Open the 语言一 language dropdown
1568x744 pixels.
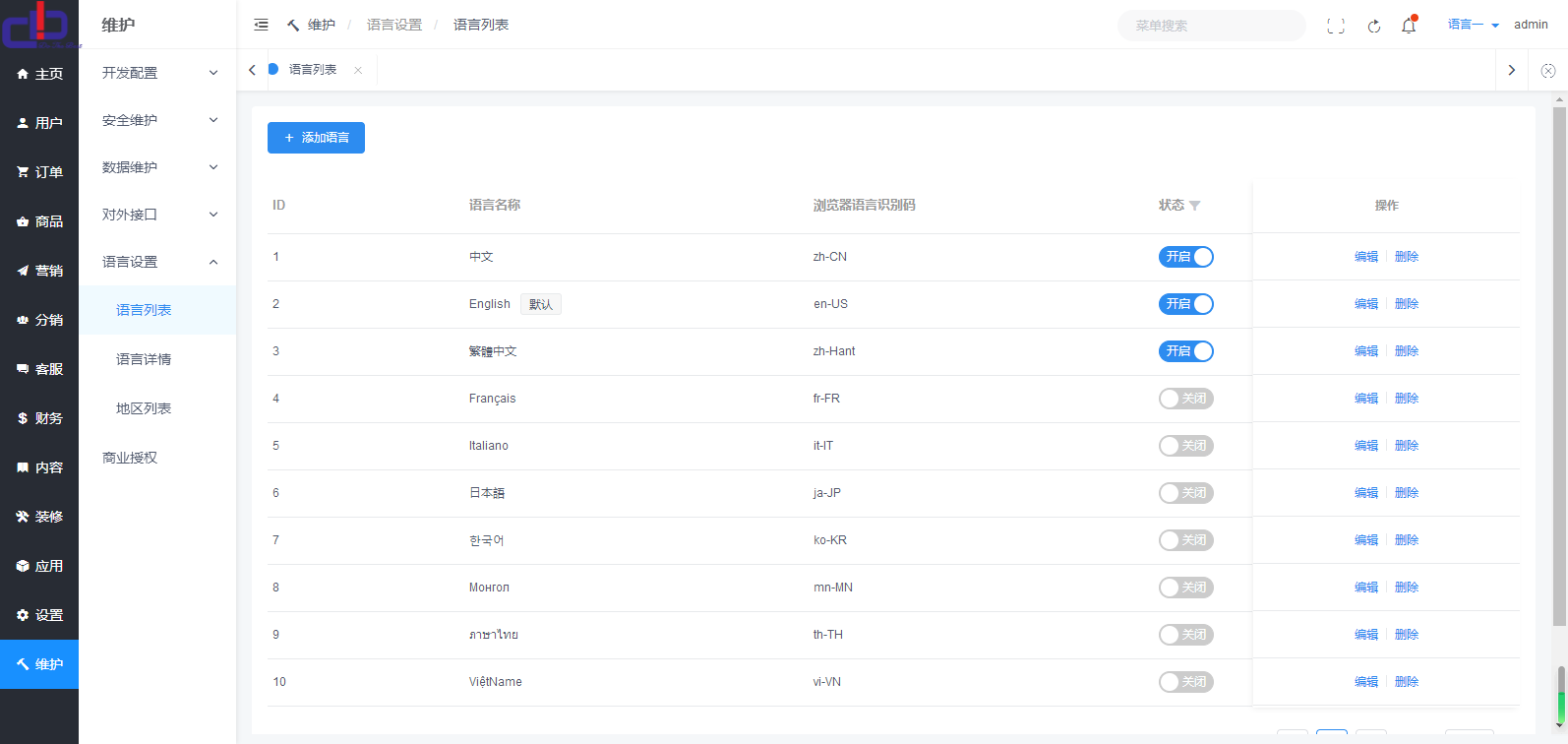[x=1473, y=25]
